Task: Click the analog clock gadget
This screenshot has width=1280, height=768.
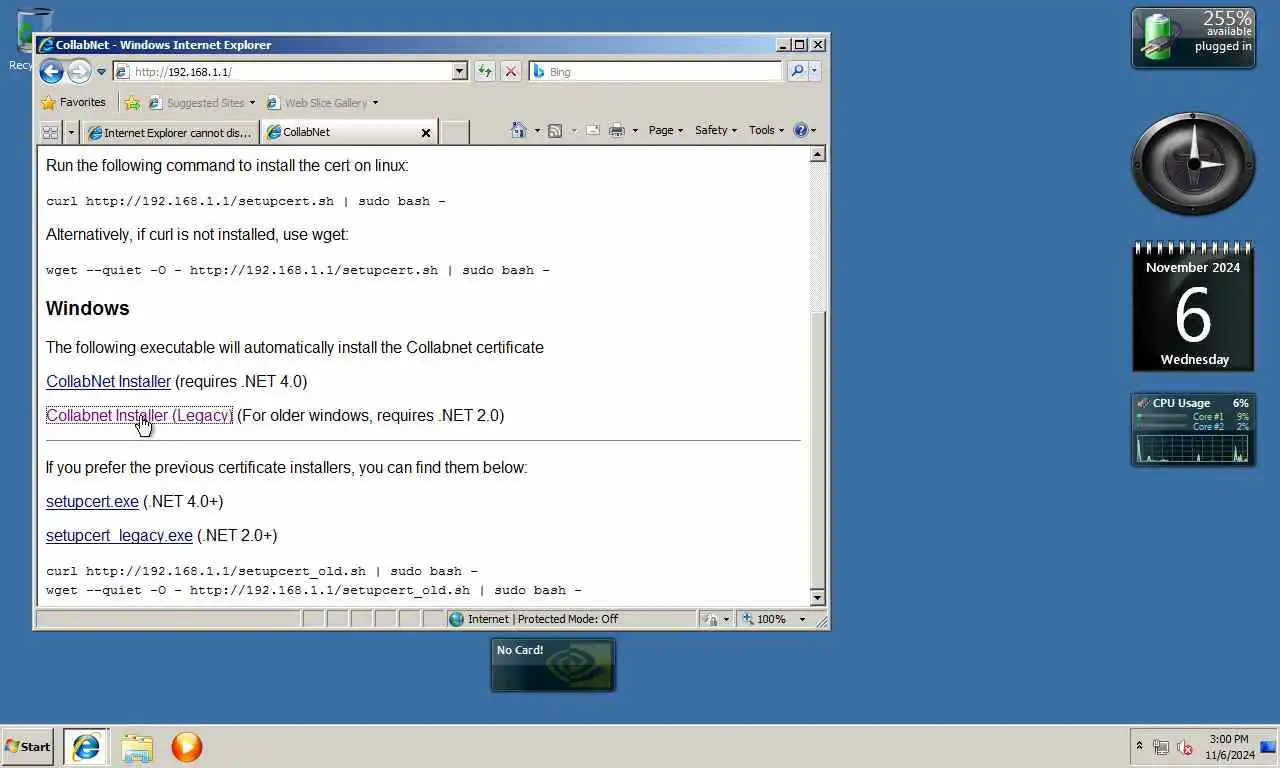Action: click(1193, 164)
